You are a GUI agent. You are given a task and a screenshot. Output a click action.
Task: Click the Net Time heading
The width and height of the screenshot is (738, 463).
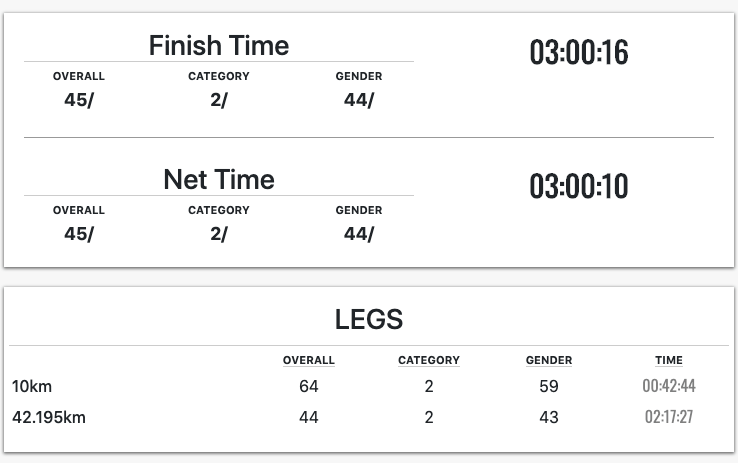click(219, 180)
